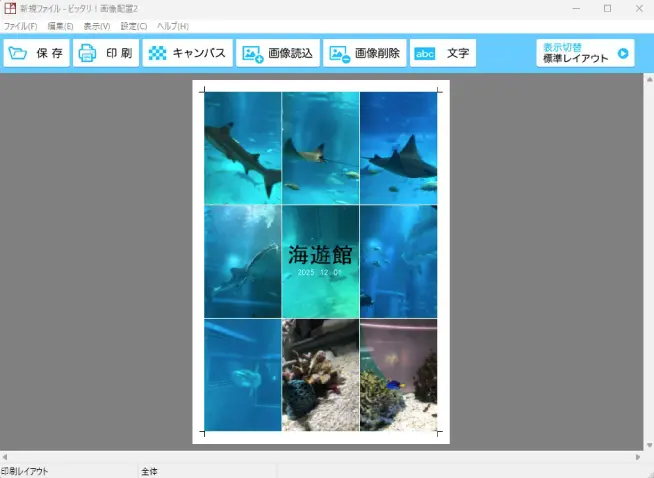Expand the 表示(V) menu
The width and height of the screenshot is (654, 478).
click(97, 26)
